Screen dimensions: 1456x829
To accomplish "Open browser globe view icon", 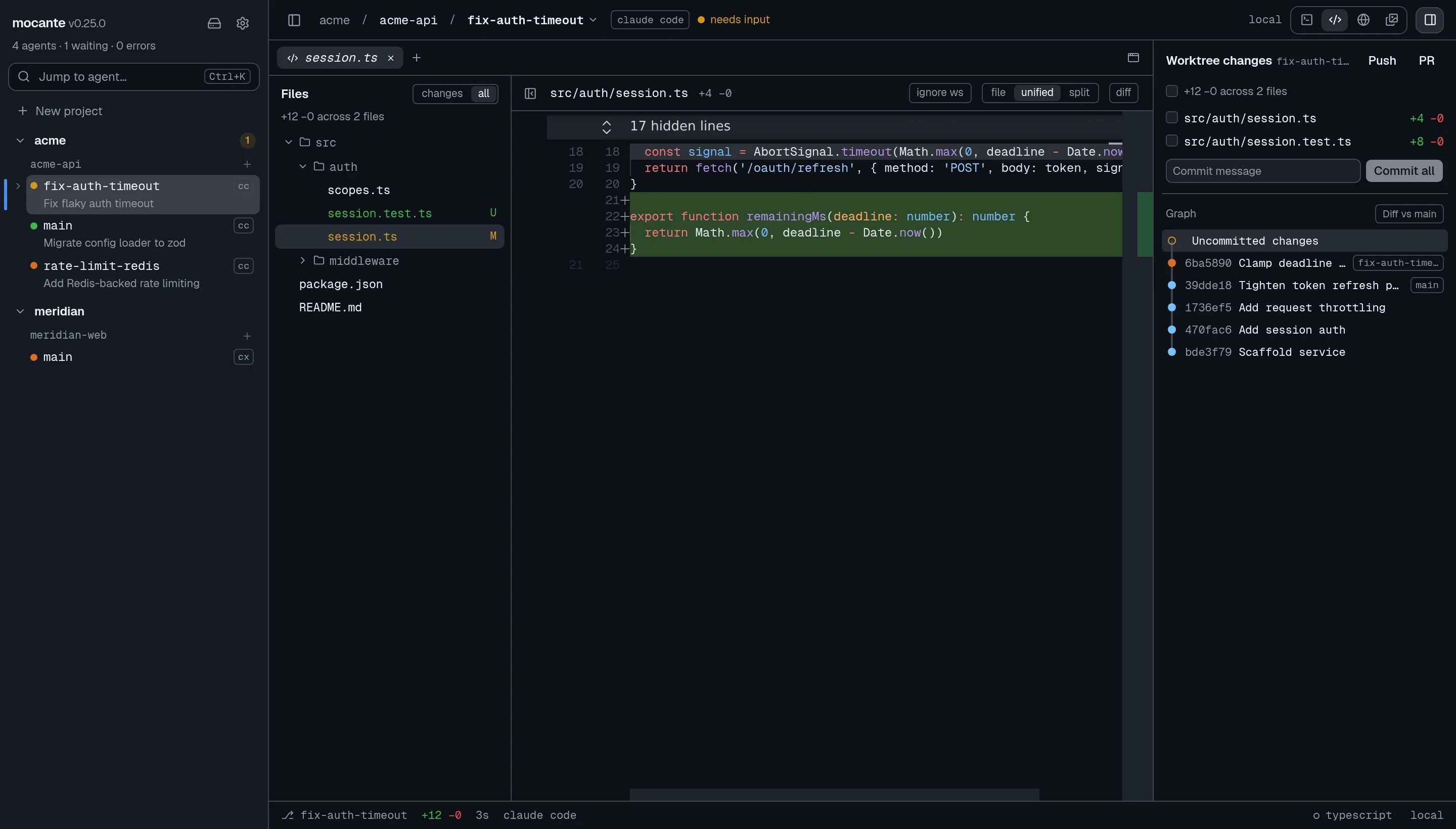I will [x=1363, y=20].
